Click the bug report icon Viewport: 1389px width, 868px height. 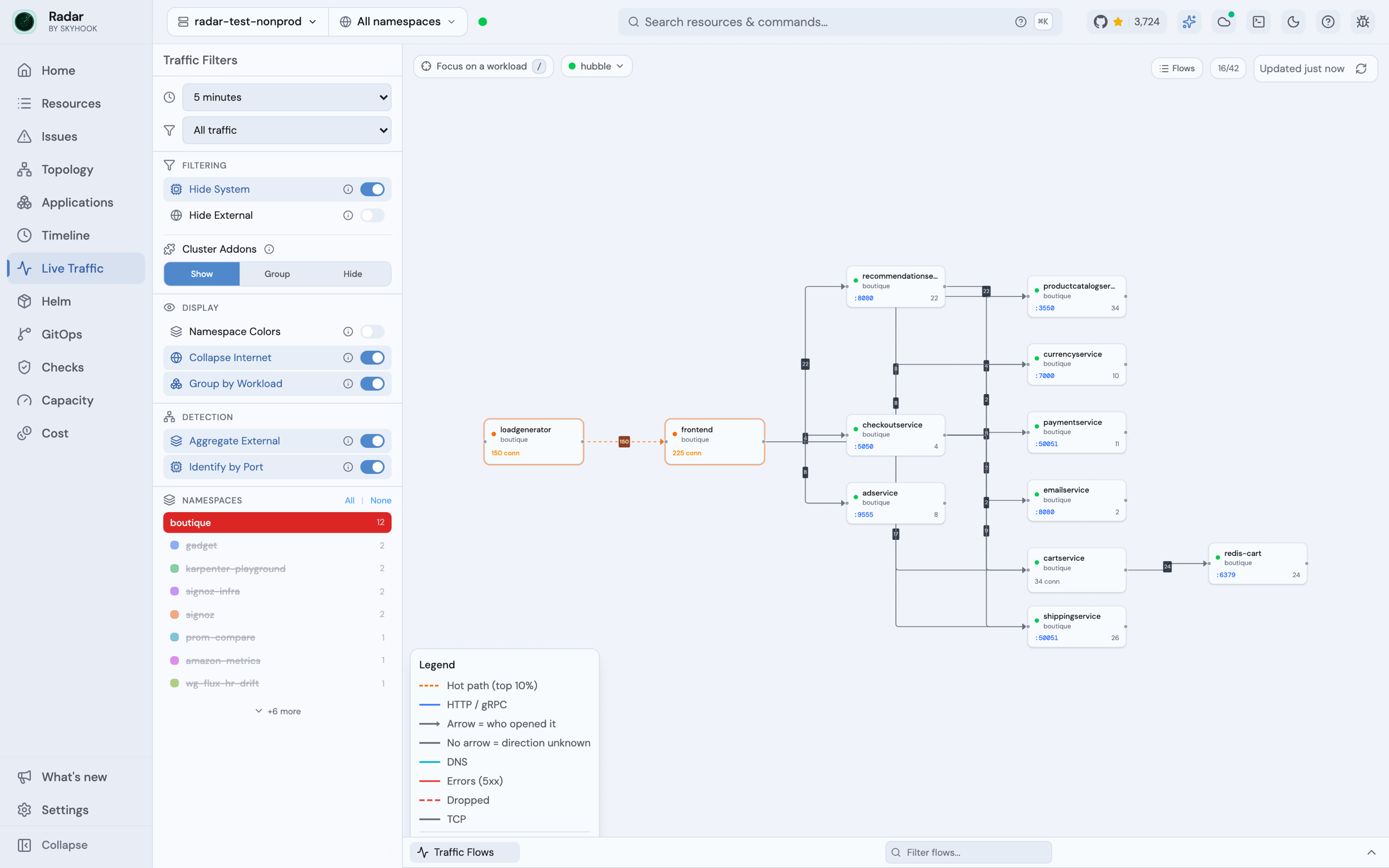[x=1363, y=22]
